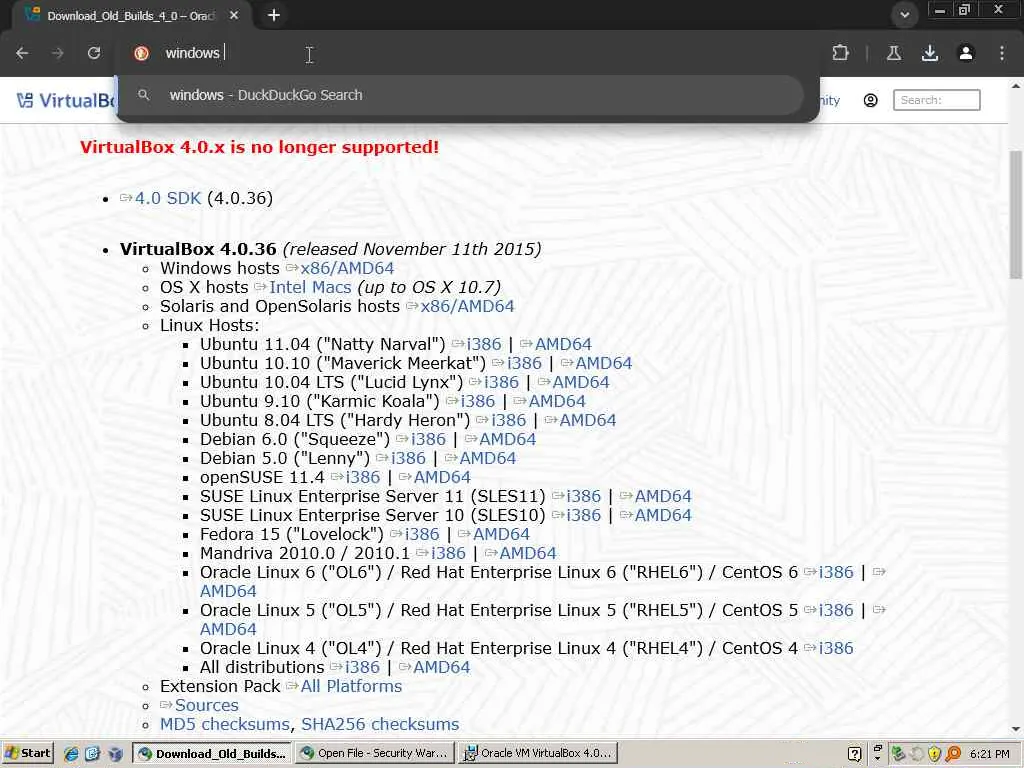Reload the page with the refresh icon
The image size is (1024, 768).
coord(94,54)
